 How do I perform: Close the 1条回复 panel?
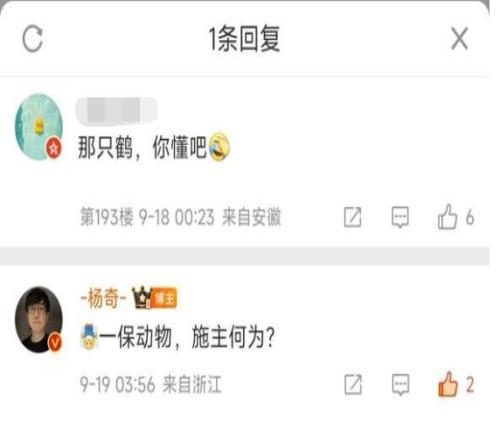(x=460, y=39)
